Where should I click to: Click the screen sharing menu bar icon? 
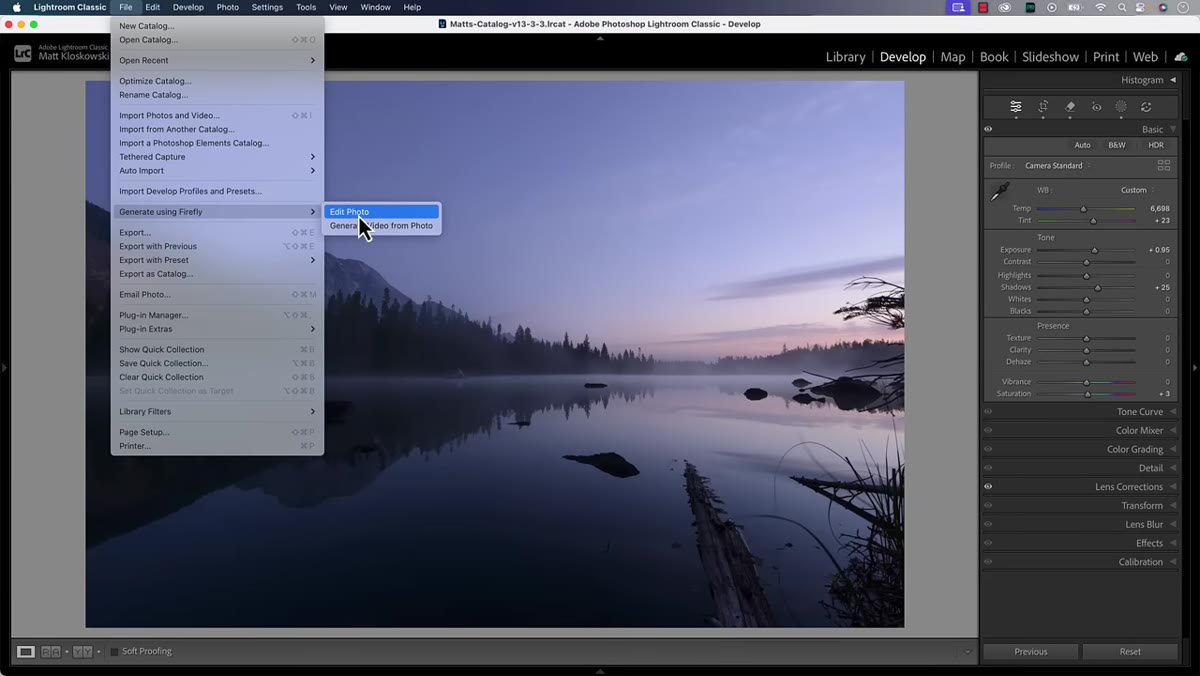pyautogui.click(x=959, y=7)
